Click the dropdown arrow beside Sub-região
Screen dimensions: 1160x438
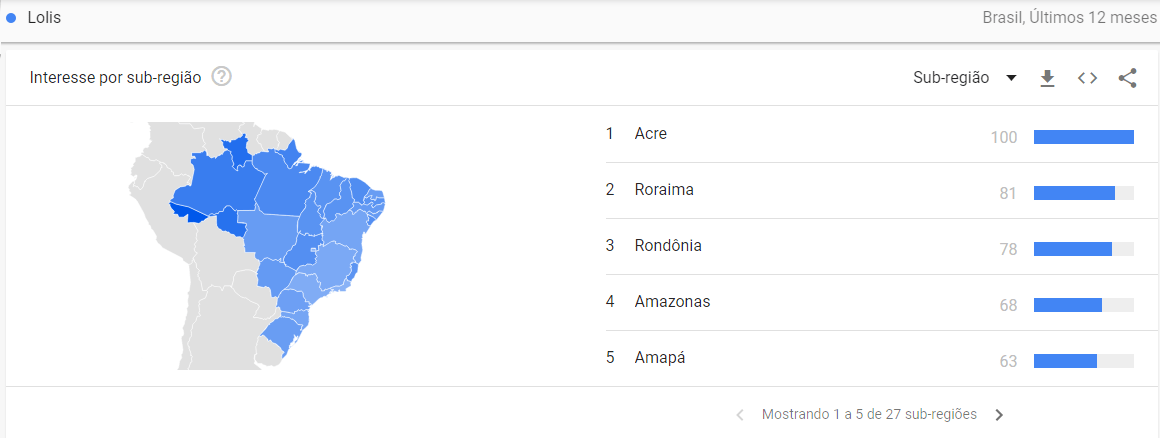[x=1011, y=78]
